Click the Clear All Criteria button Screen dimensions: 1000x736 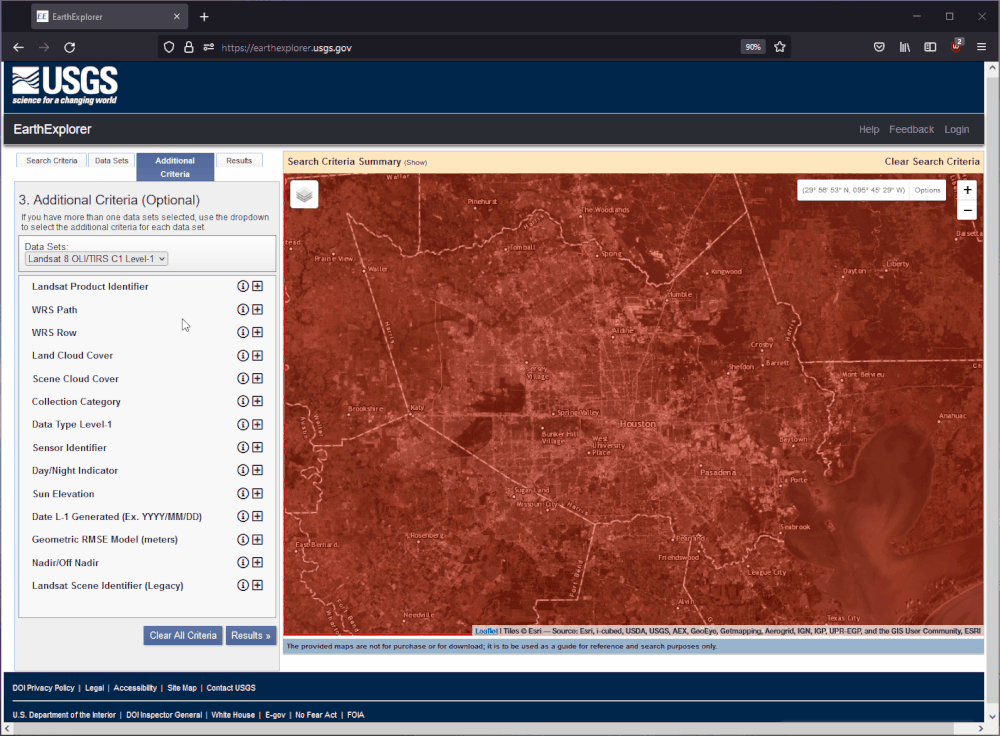[183, 635]
